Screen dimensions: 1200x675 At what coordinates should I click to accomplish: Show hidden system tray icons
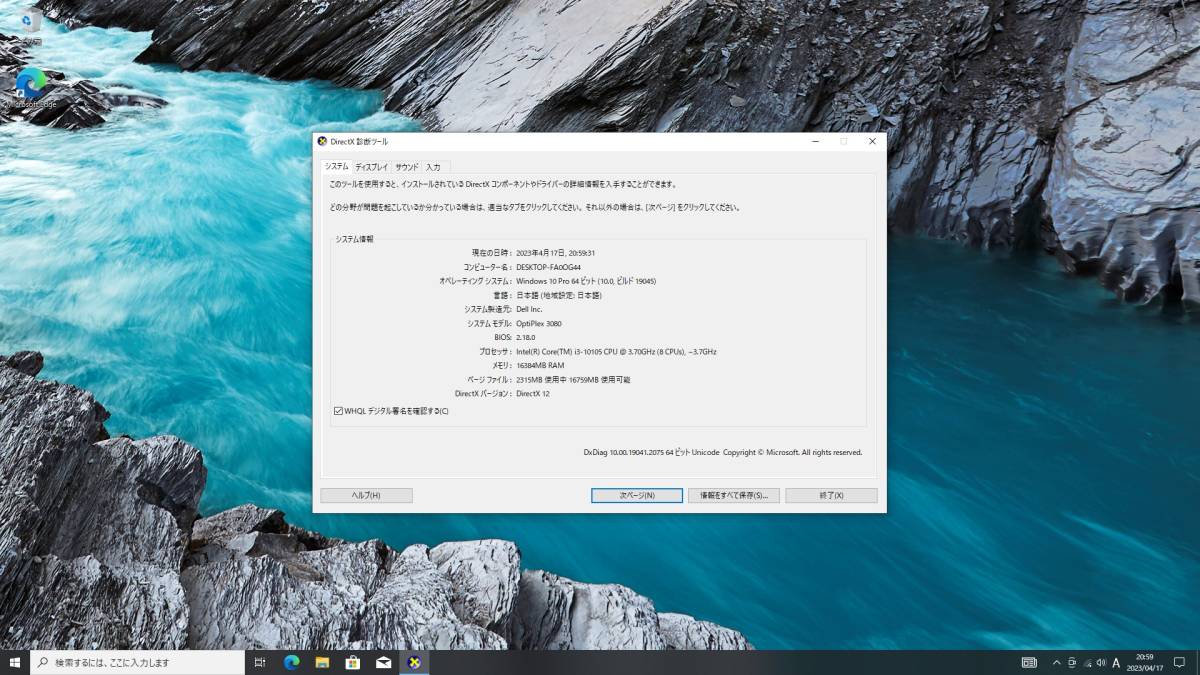(x=1056, y=662)
